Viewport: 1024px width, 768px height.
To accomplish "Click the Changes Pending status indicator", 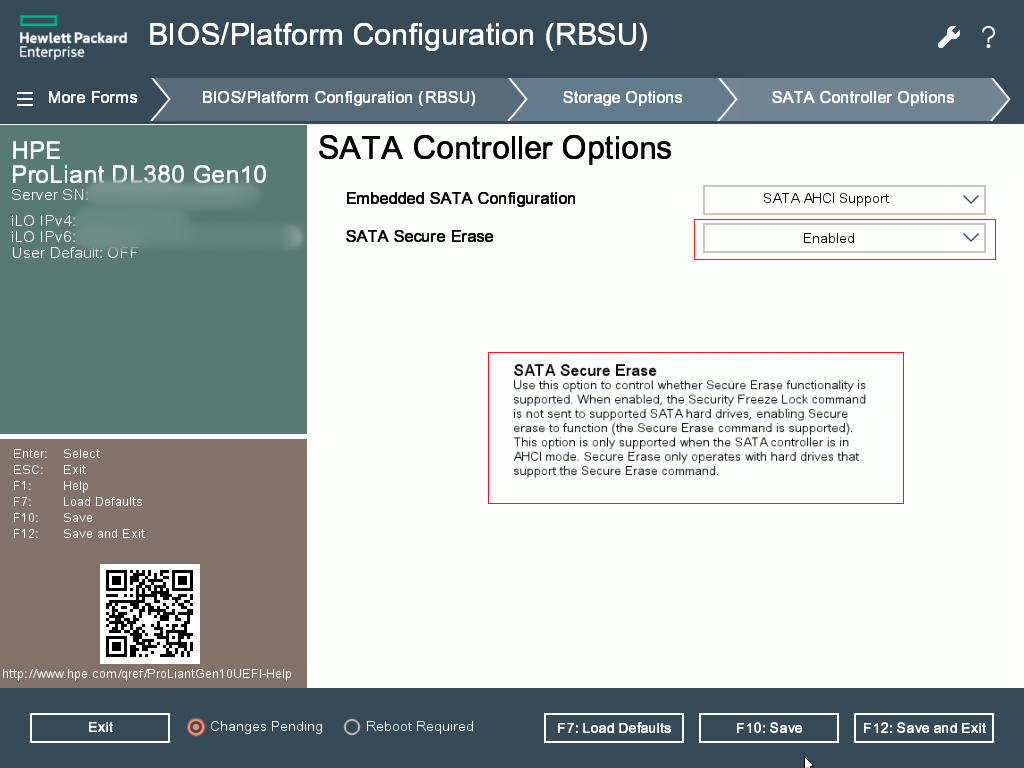I will (255, 727).
